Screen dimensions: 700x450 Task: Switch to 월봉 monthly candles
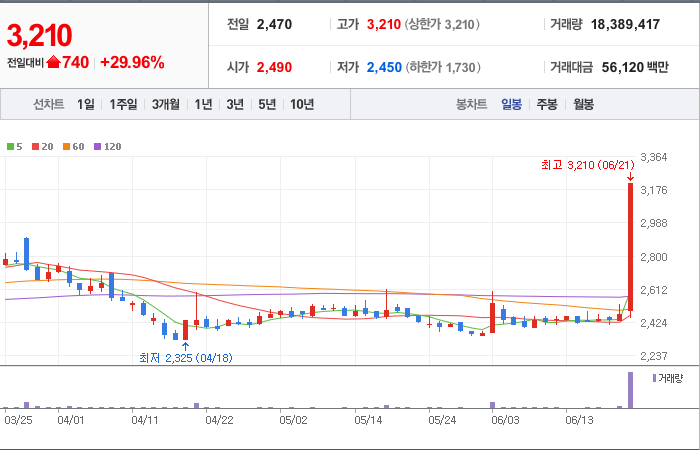pos(583,104)
